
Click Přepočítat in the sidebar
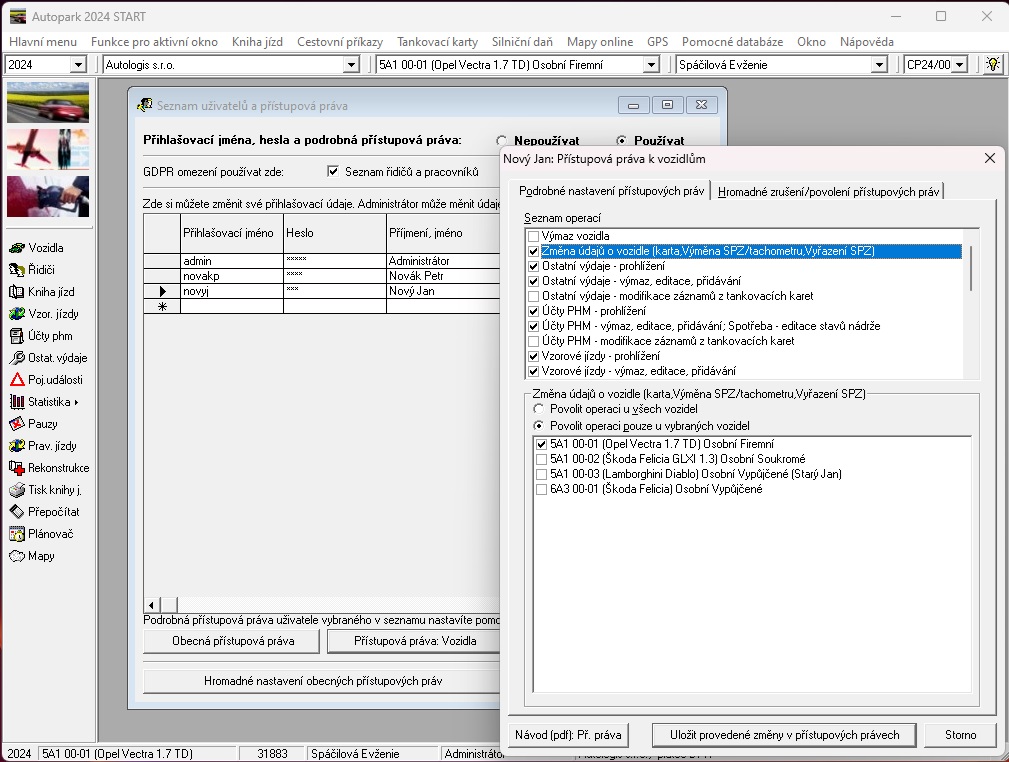(44, 512)
